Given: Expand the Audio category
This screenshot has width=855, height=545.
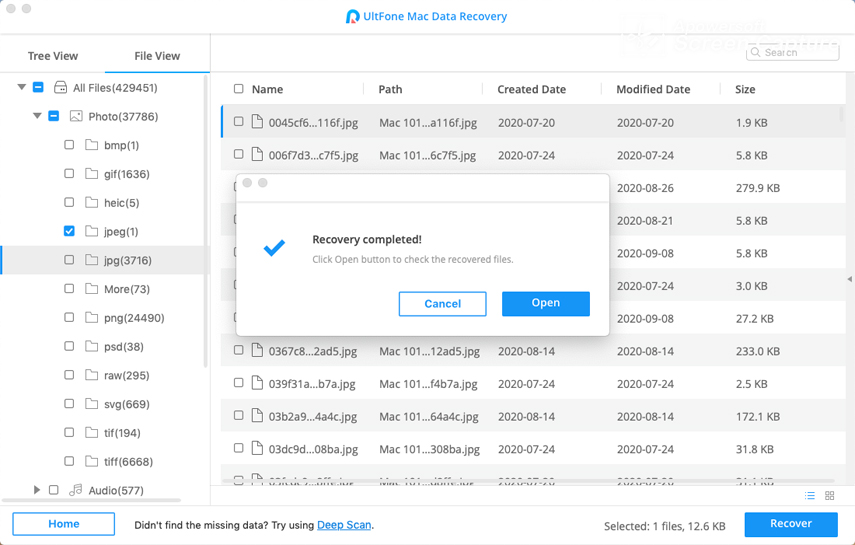Looking at the screenshot, I should pyautogui.click(x=37, y=490).
